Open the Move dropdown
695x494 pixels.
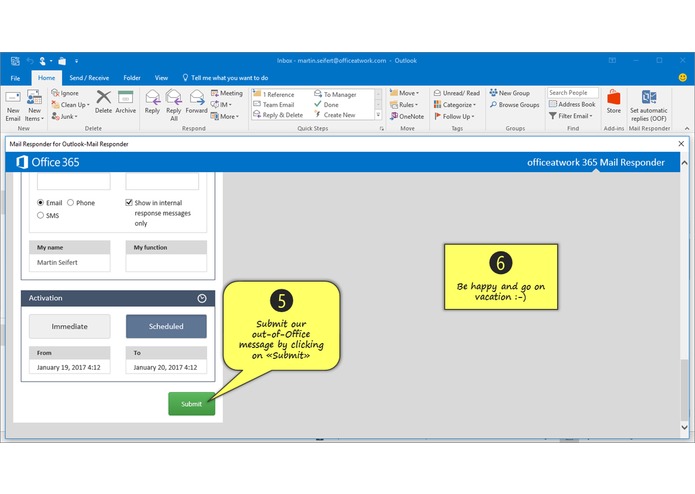pyautogui.click(x=404, y=93)
